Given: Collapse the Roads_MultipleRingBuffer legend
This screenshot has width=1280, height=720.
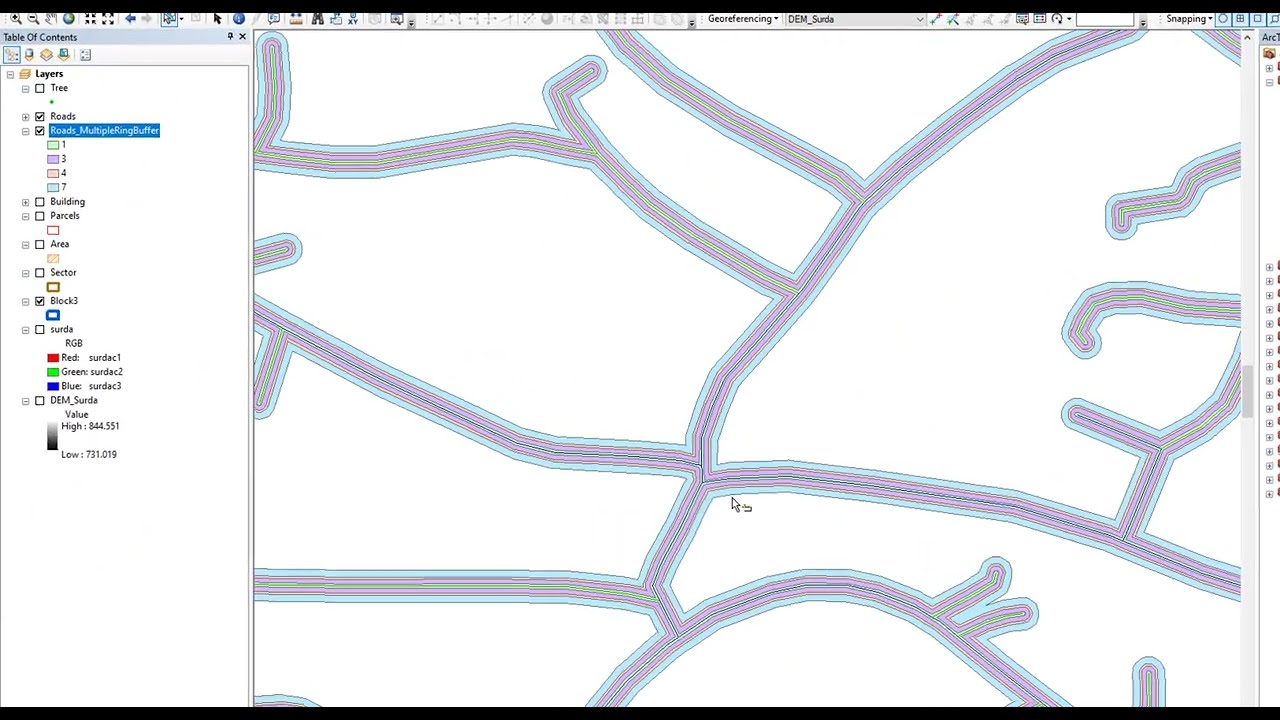Looking at the screenshot, I should click(26, 131).
